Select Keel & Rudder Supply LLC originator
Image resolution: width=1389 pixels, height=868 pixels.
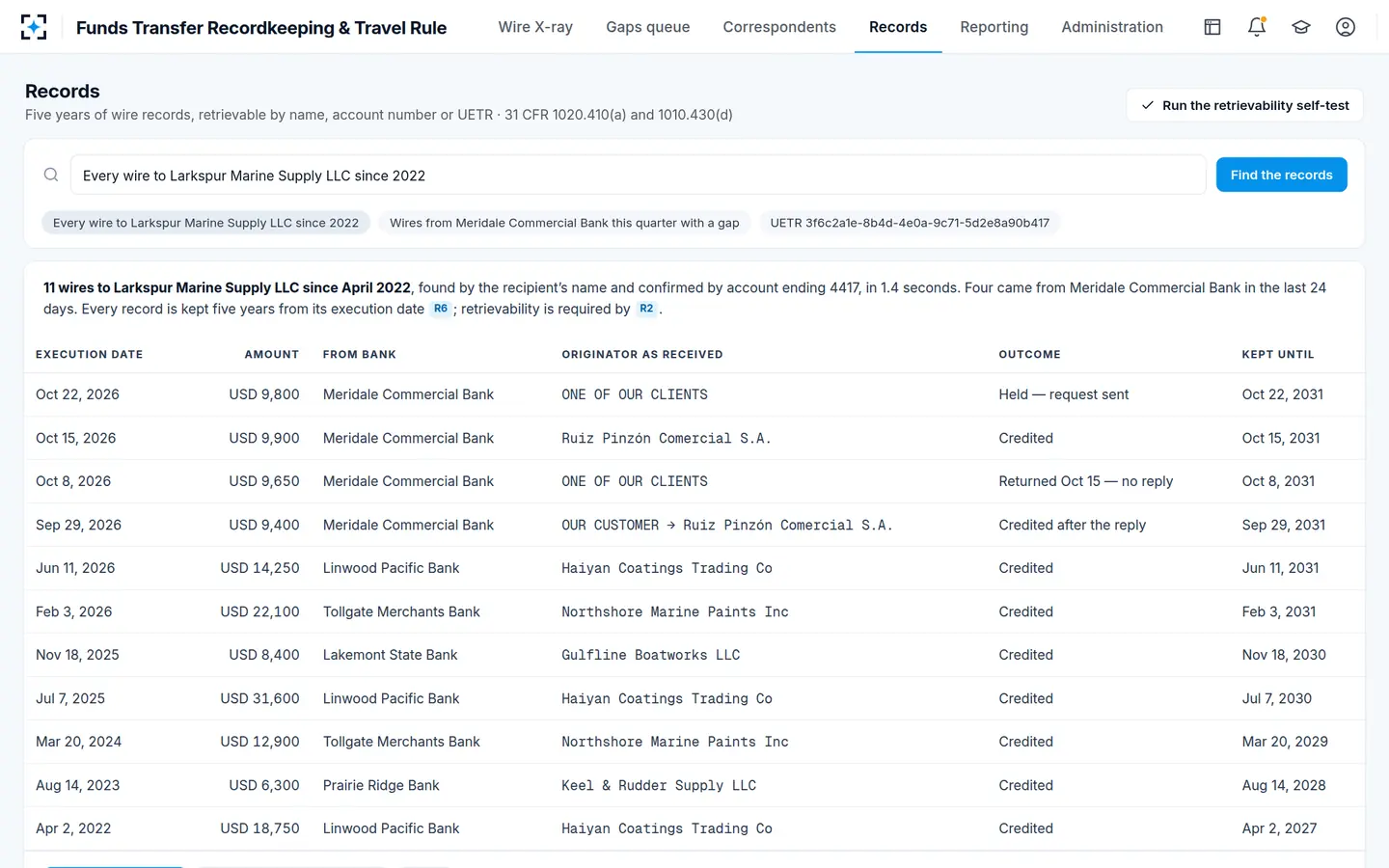tap(659, 785)
